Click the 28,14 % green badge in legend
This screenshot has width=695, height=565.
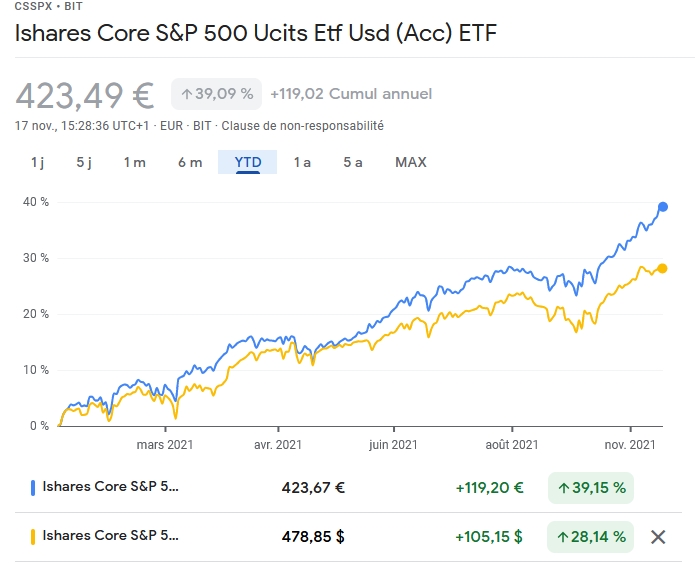[x=591, y=537]
